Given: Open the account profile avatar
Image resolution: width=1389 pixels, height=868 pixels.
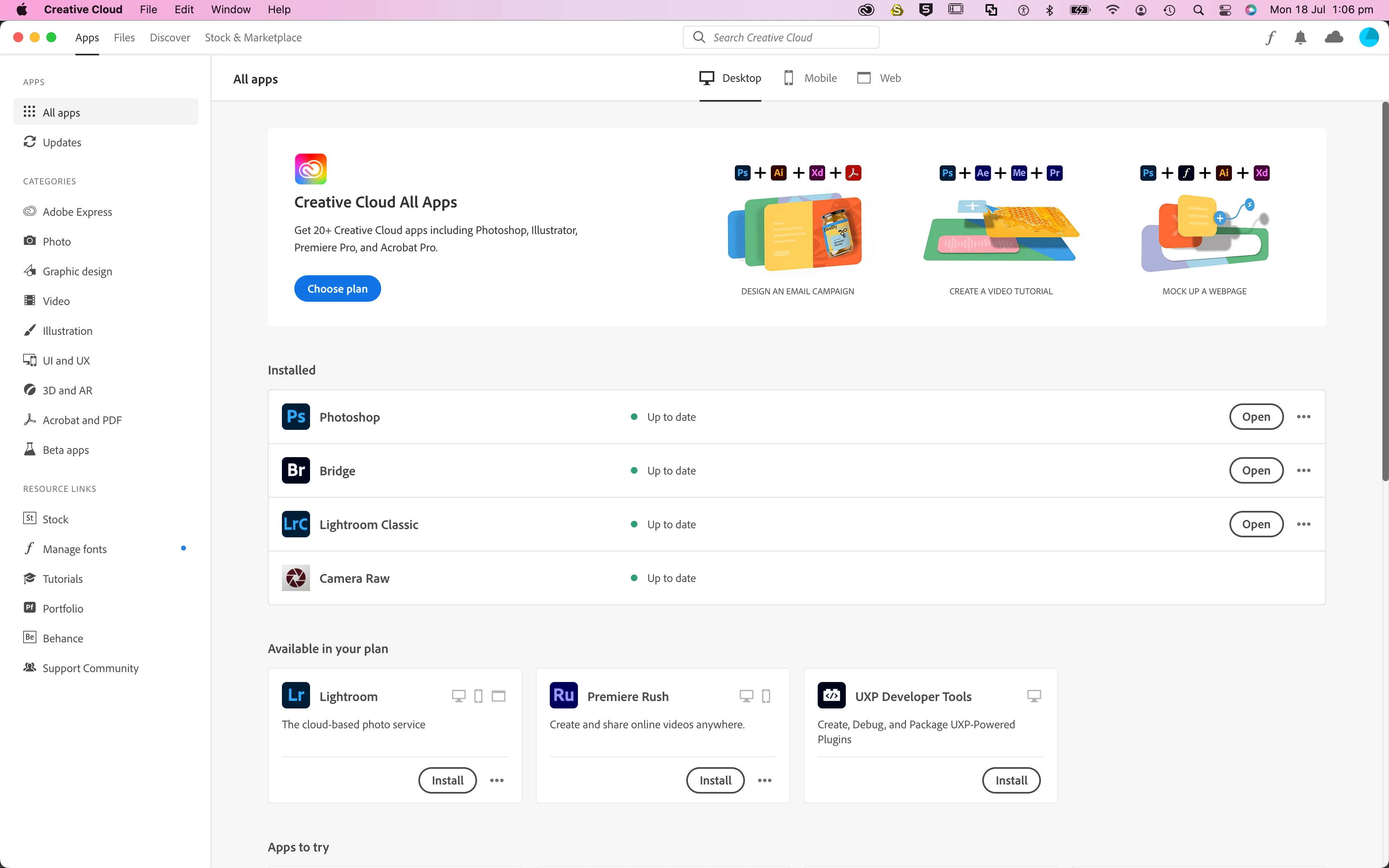Looking at the screenshot, I should 1368,38.
